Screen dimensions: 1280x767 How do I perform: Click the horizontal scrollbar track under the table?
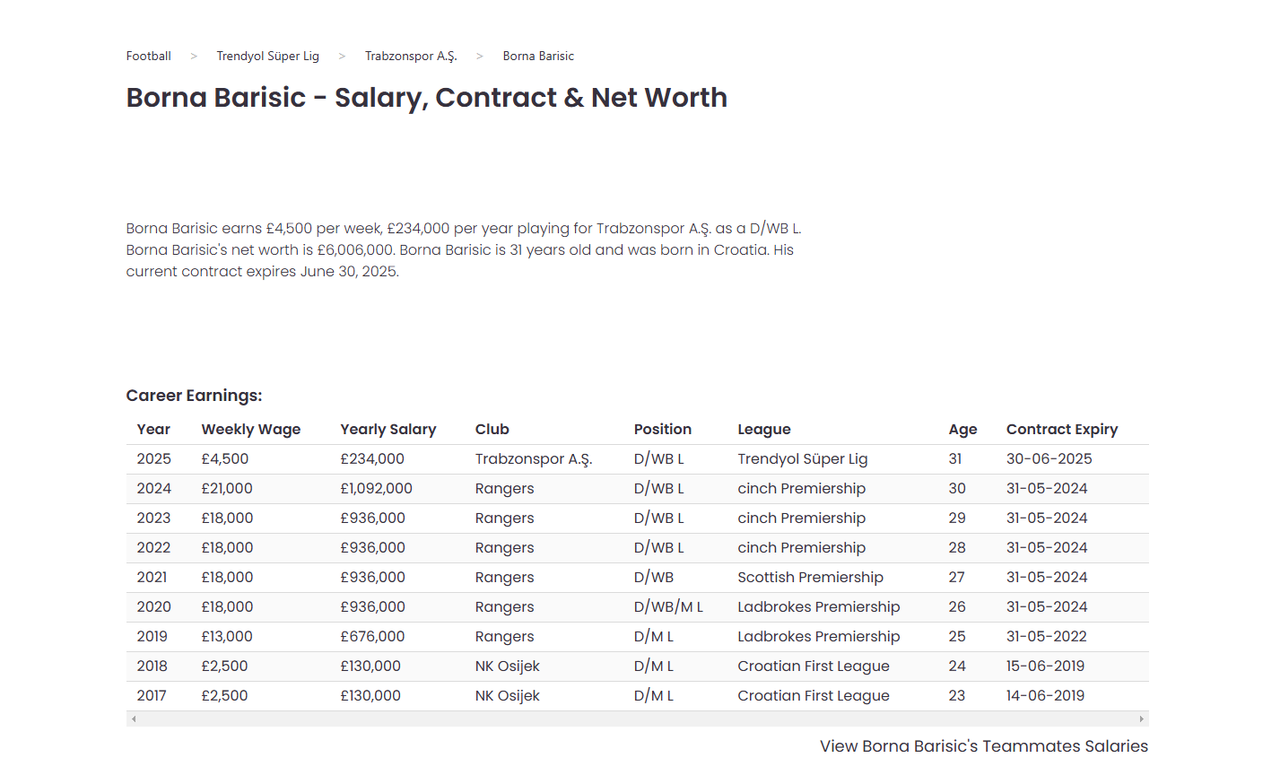pyautogui.click(x=637, y=719)
